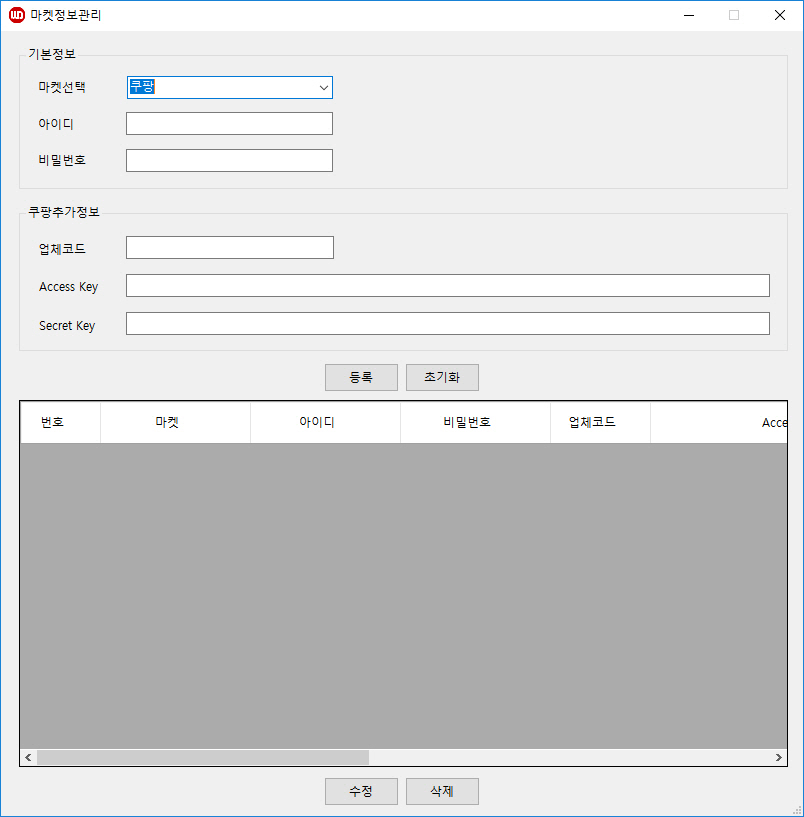This screenshot has width=804, height=817.
Task: Click the 초기화 reset button
Action: coord(442,377)
